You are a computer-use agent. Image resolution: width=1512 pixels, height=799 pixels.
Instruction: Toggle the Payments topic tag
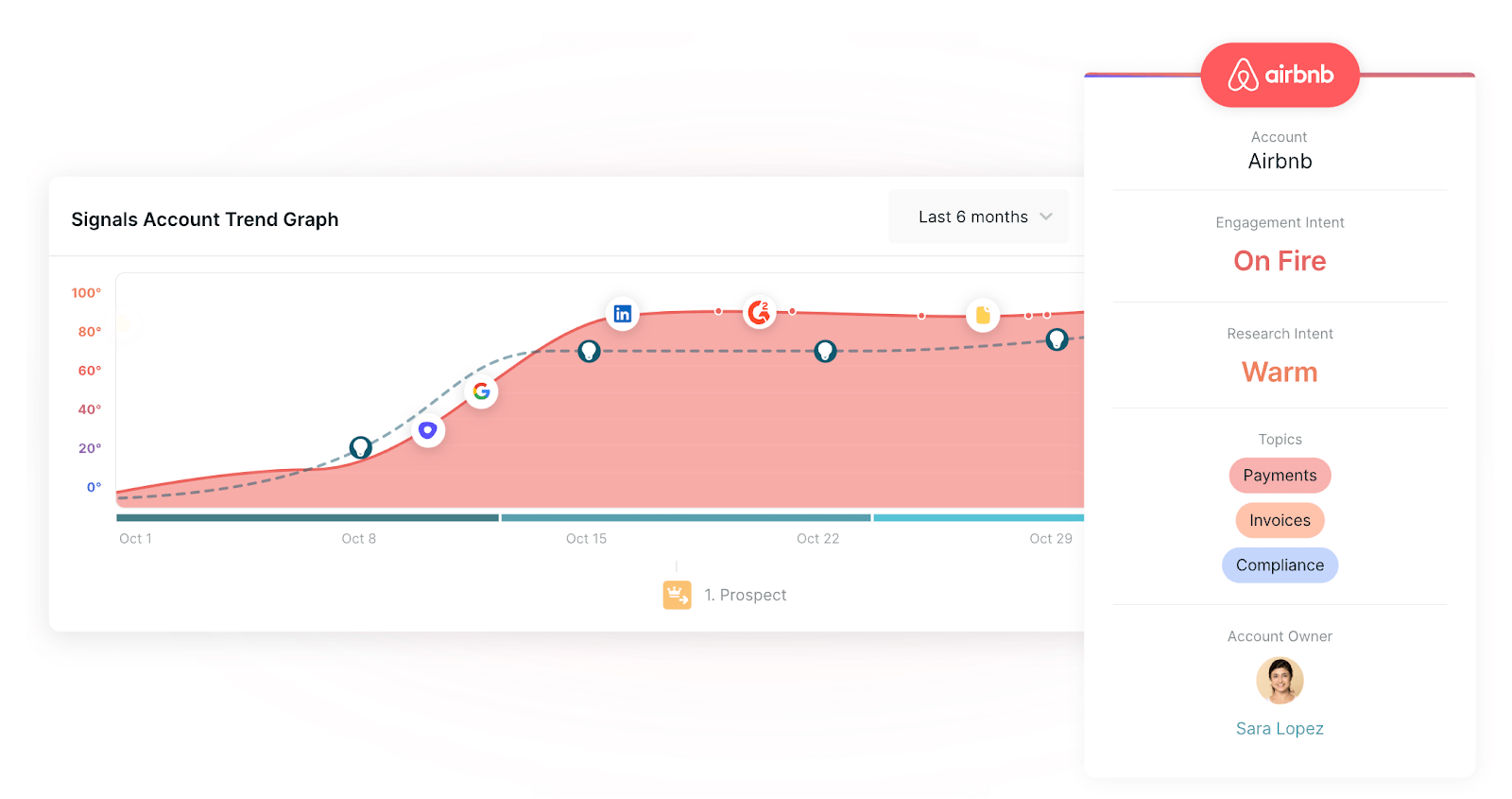coord(1280,475)
